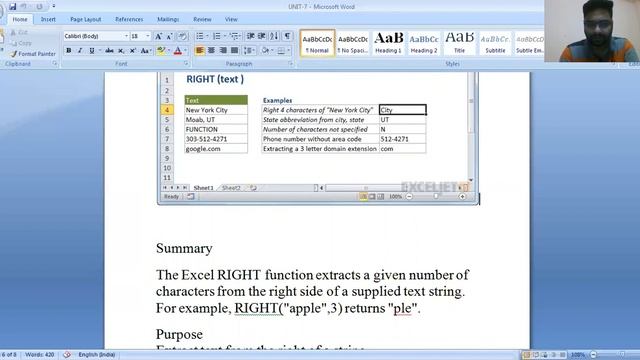Click the Numbering list icon
This screenshot has height=360, width=640.
click(217, 36)
